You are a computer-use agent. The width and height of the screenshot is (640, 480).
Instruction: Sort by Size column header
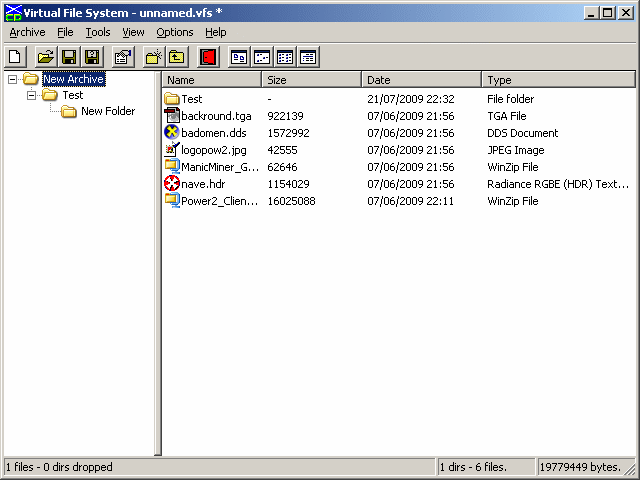(x=311, y=80)
